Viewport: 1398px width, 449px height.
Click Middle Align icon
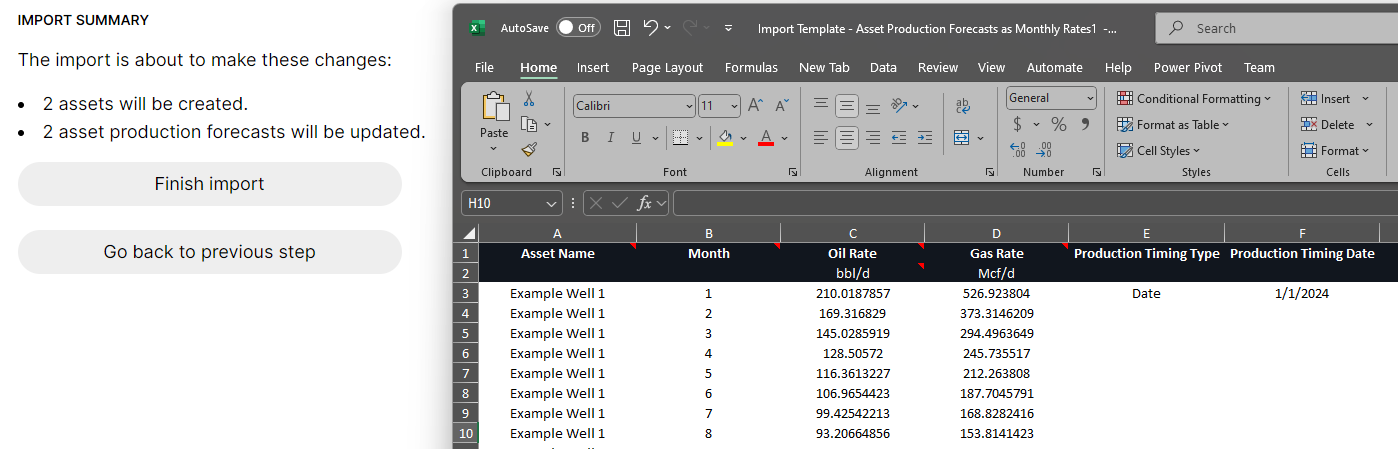(847, 105)
